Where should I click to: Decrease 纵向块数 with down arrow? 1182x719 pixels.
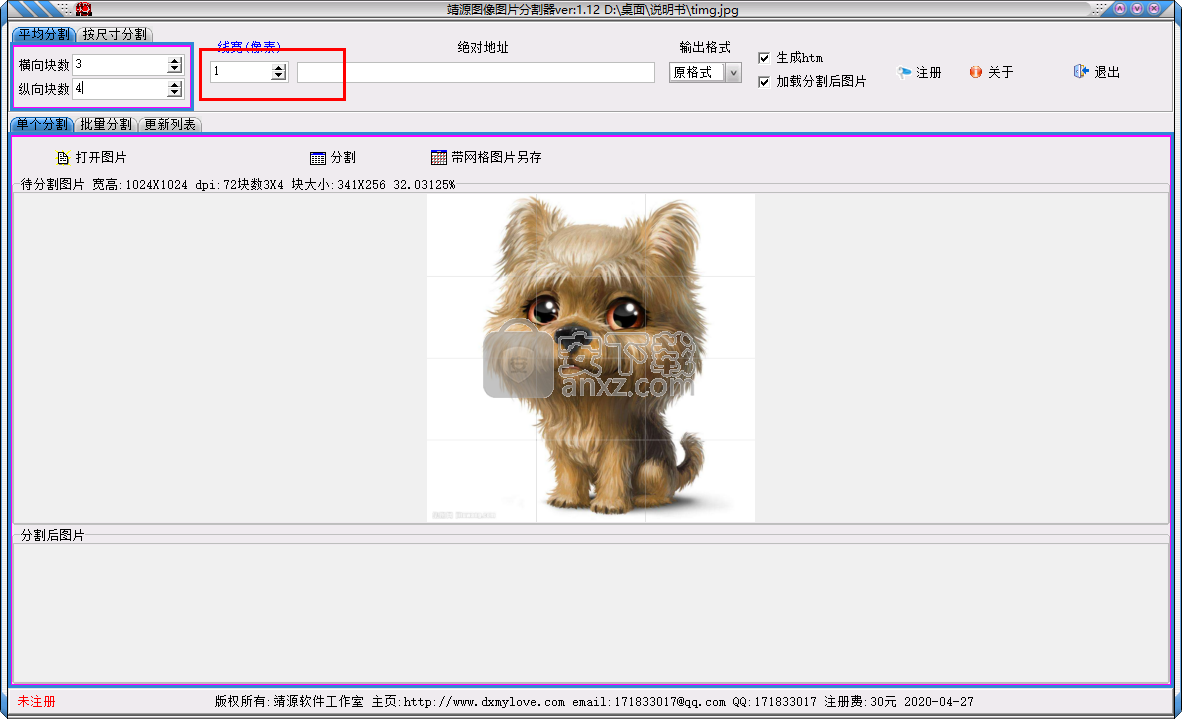pyautogui.click(x=175, y=93)
